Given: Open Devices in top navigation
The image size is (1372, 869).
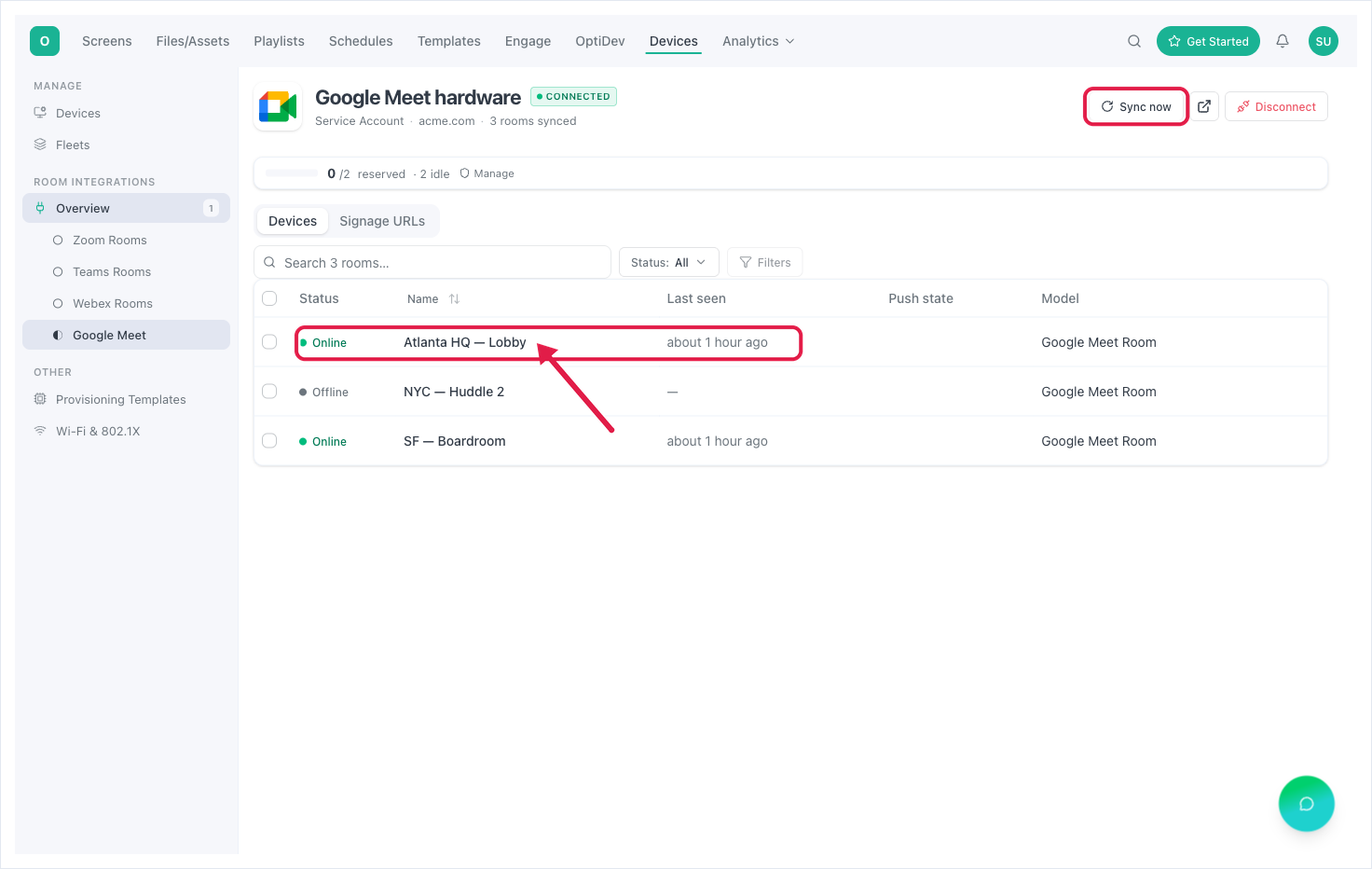Looking at the screenshot, I should pyautogui.click(x=674, y=41).
